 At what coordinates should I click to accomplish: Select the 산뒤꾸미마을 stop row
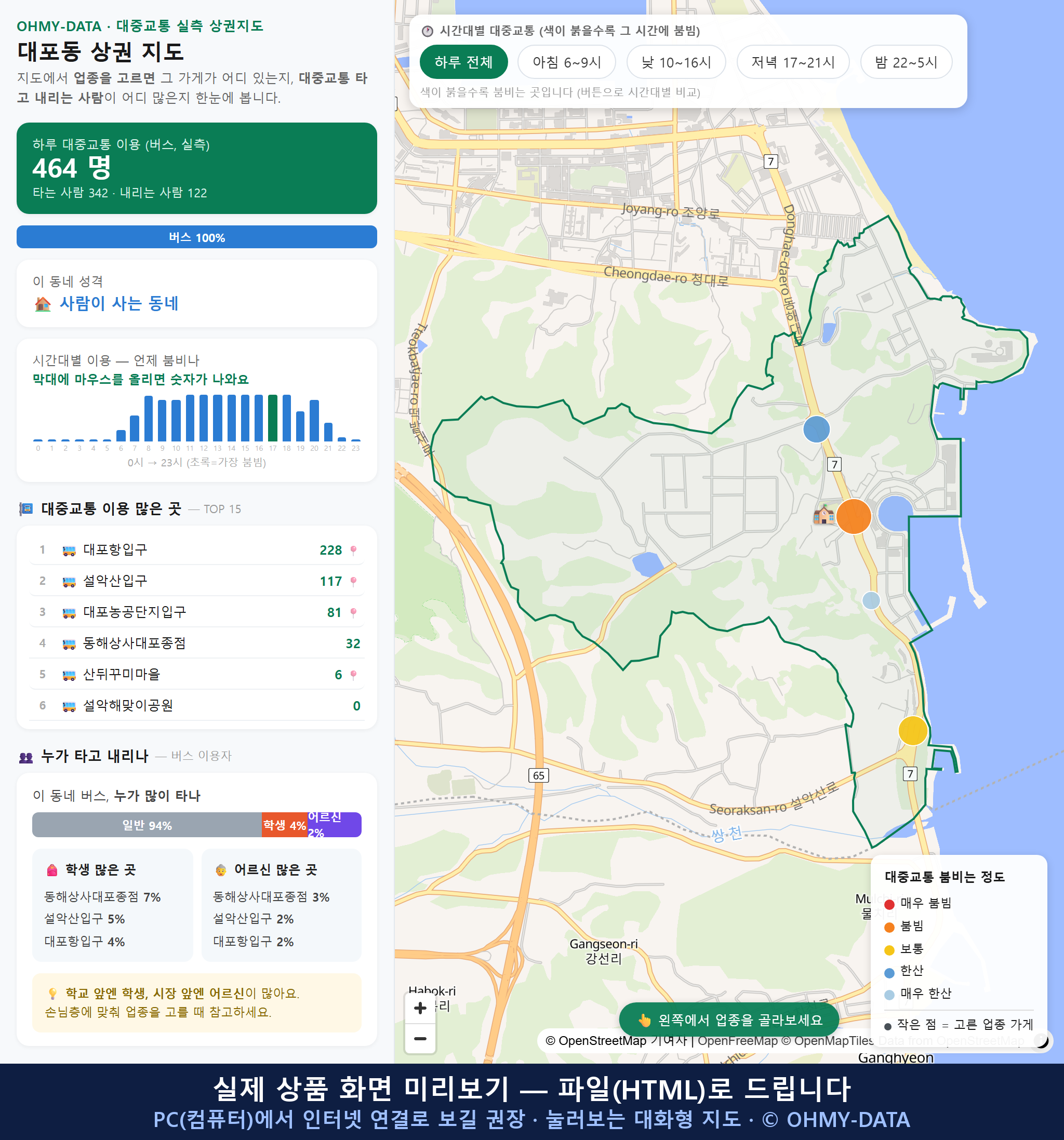point(197,674)
